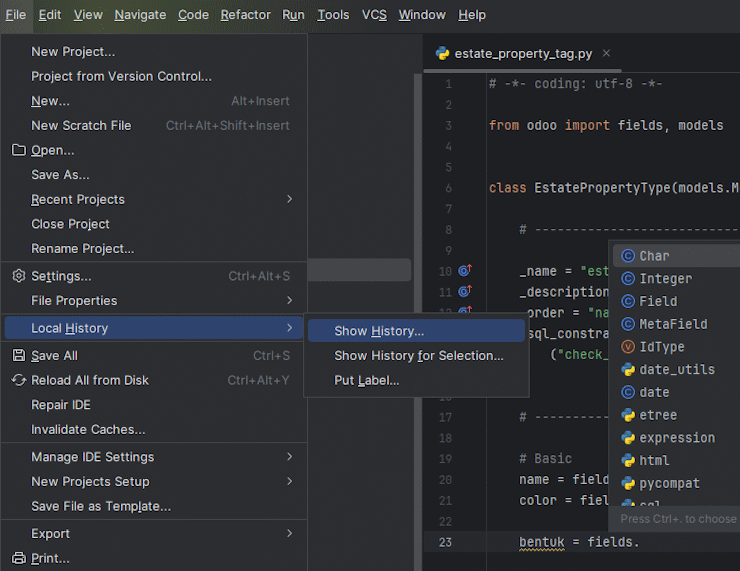Screen dimensions: 740x571
Task: Click the class icon next to Integer
Action: [x=628, y=278]
